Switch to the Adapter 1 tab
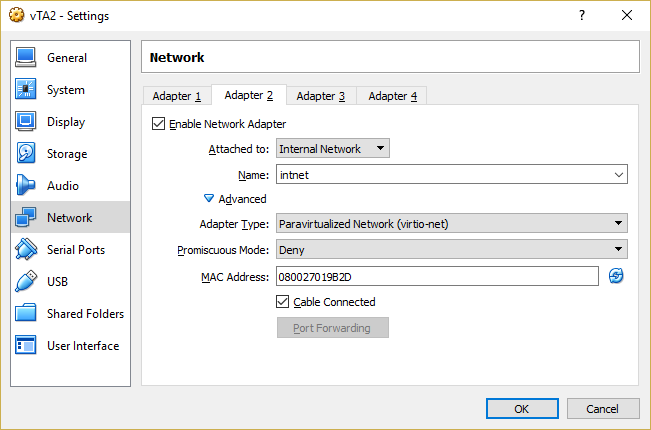 click(x=177, y=96)
